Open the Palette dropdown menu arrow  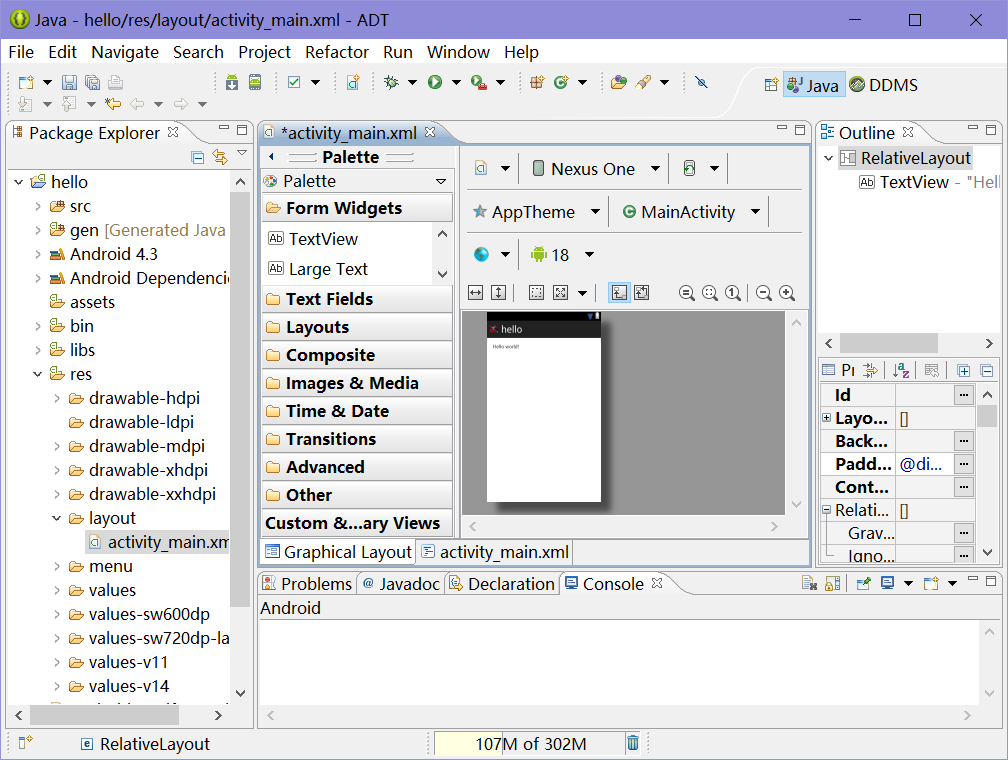coord(441,181)
